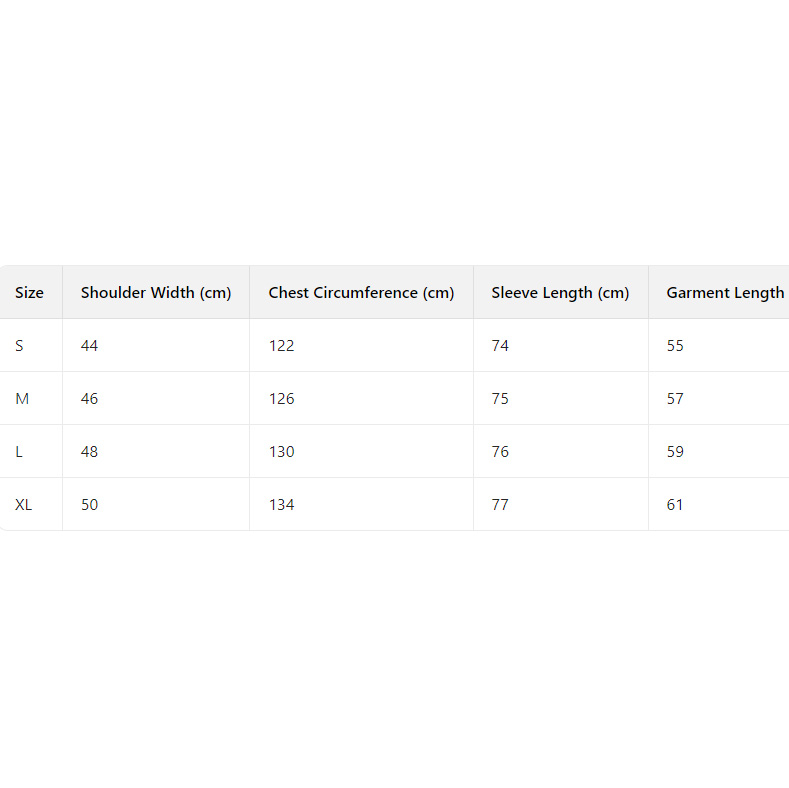Click garment length value 55

click(675, 346)
